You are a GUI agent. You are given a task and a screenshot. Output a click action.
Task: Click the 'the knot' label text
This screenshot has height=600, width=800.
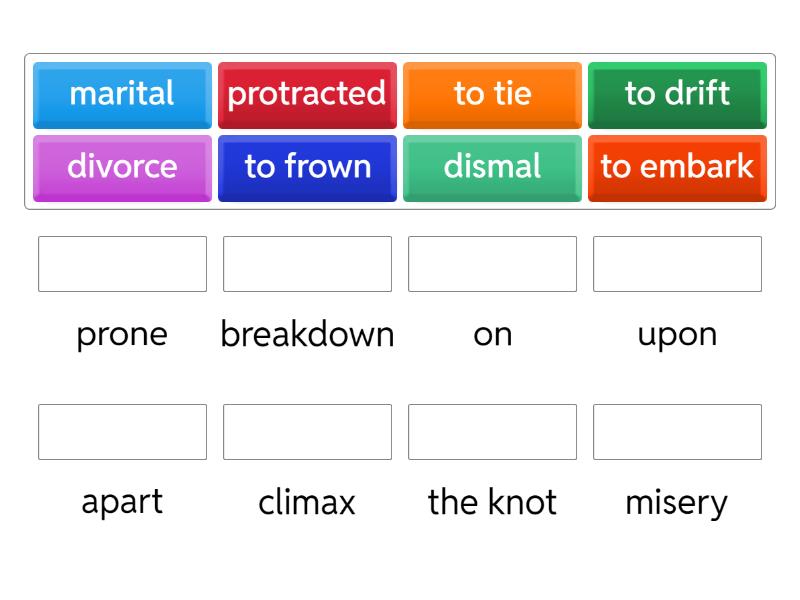(x=492, y=502)
